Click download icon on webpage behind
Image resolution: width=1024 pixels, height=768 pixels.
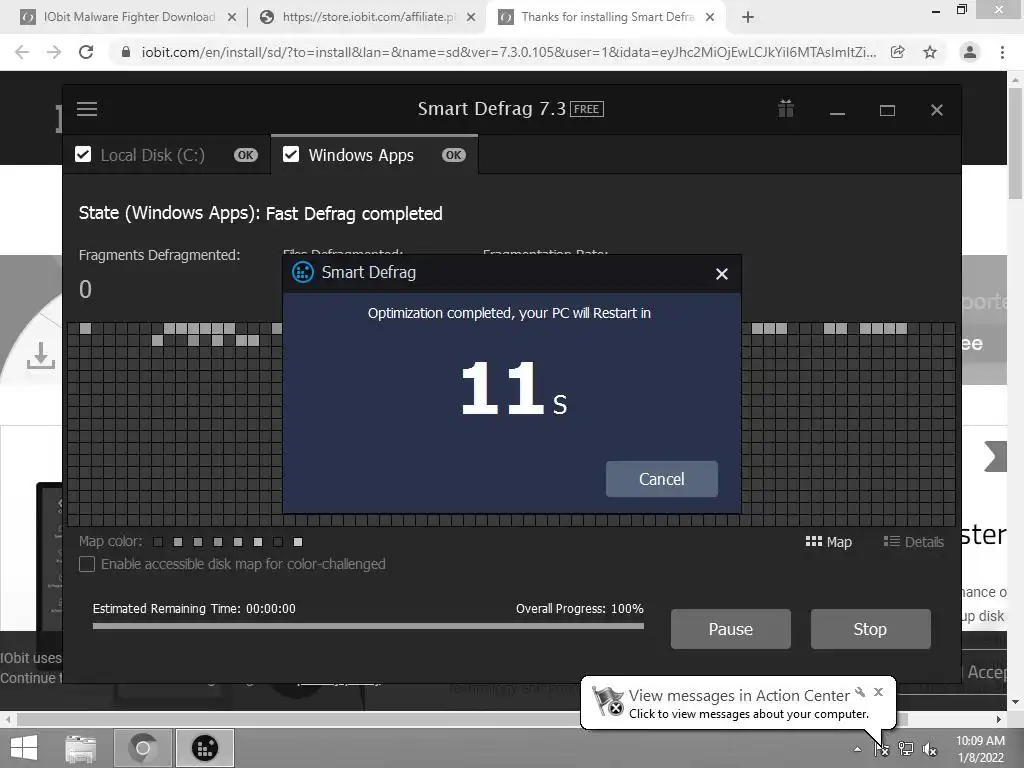click(40, 355)
